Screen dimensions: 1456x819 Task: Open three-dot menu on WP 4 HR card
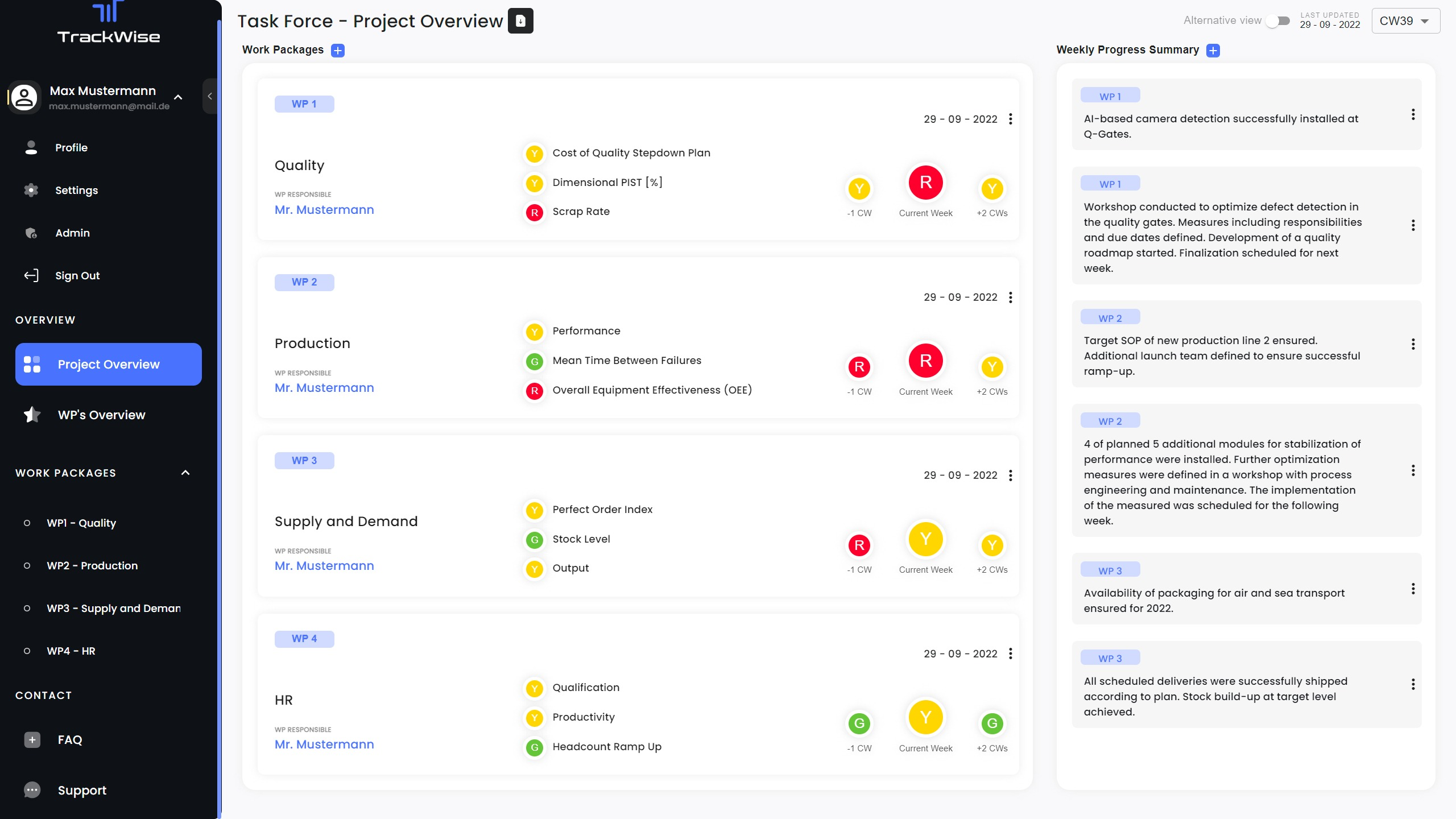[1010, 653]
